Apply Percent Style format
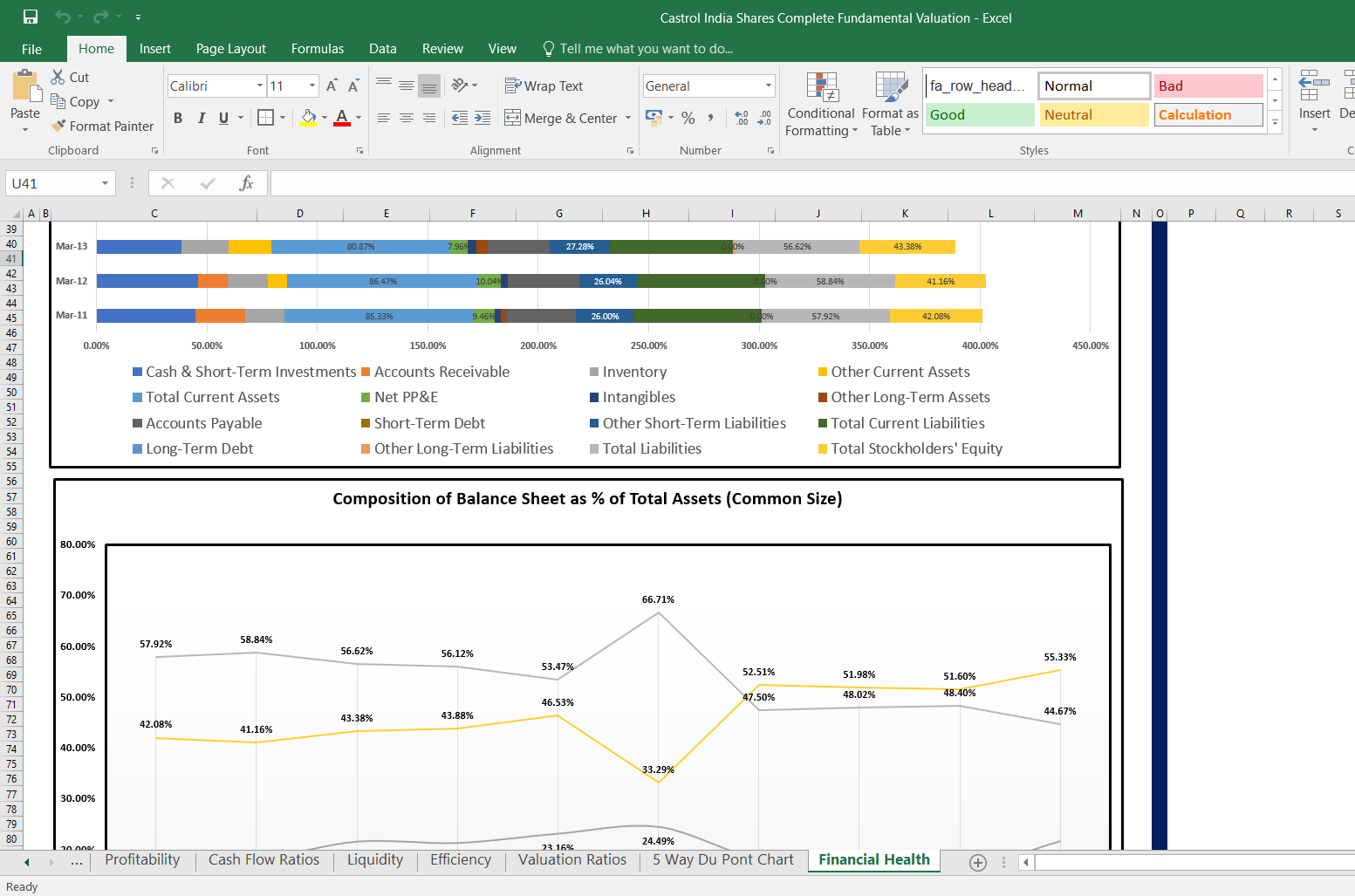The width and height of the screenshot is (1355, 896). [x=688, y=118]
